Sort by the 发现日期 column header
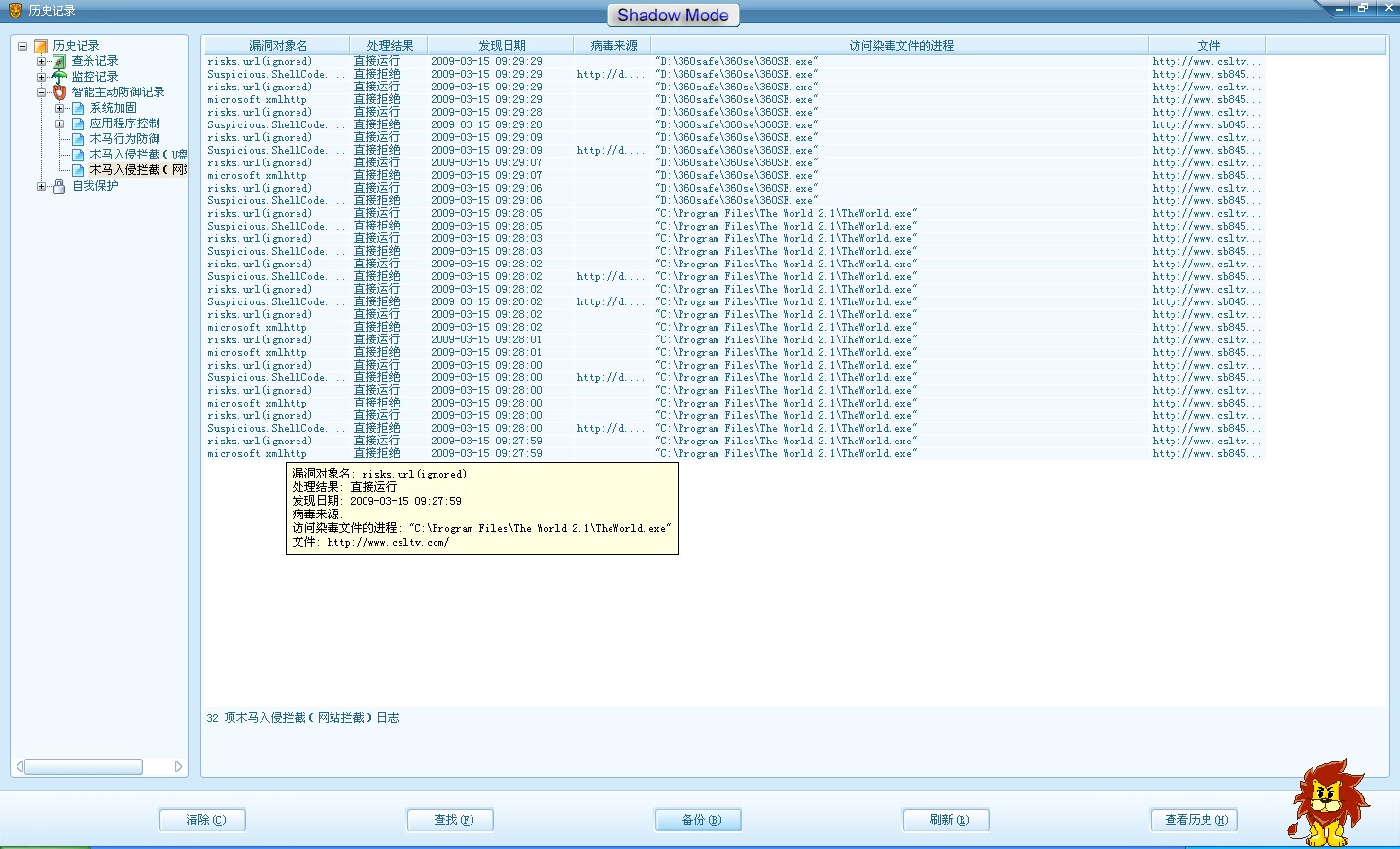The width and height of the screenshot is (1400, 849). (x=501, y=46)
